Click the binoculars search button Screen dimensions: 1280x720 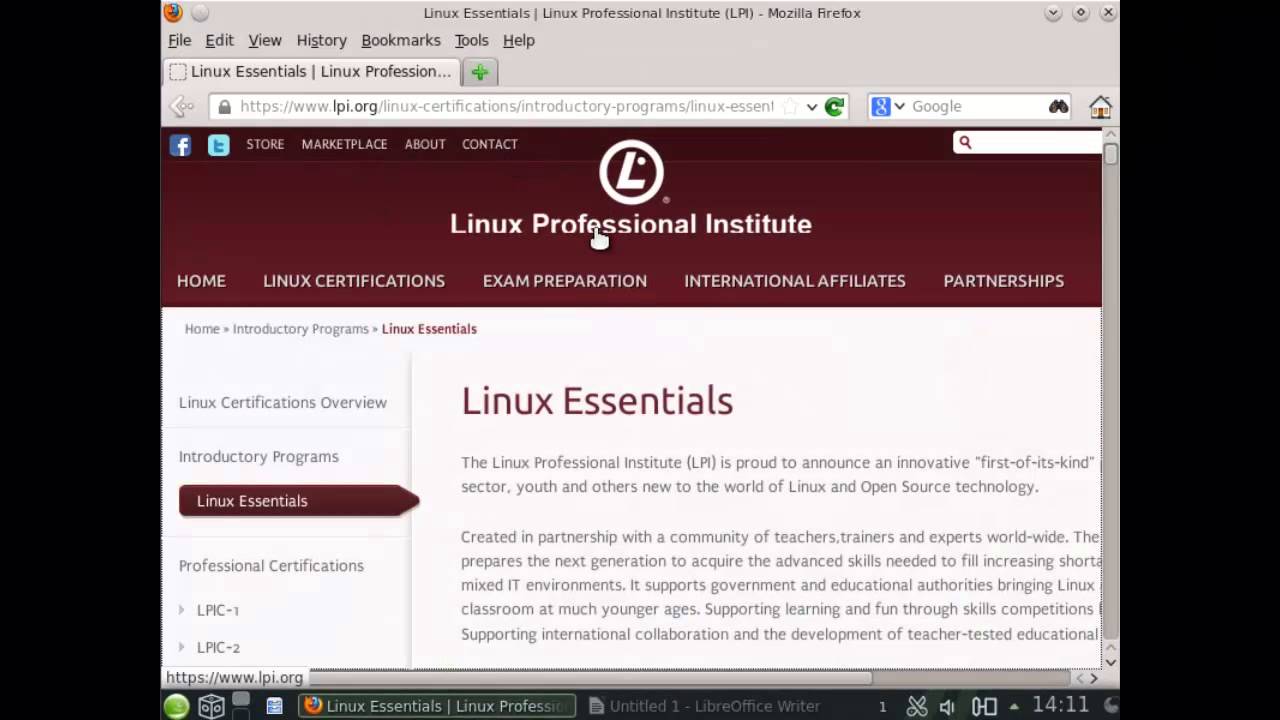[x=1058, y=107]
